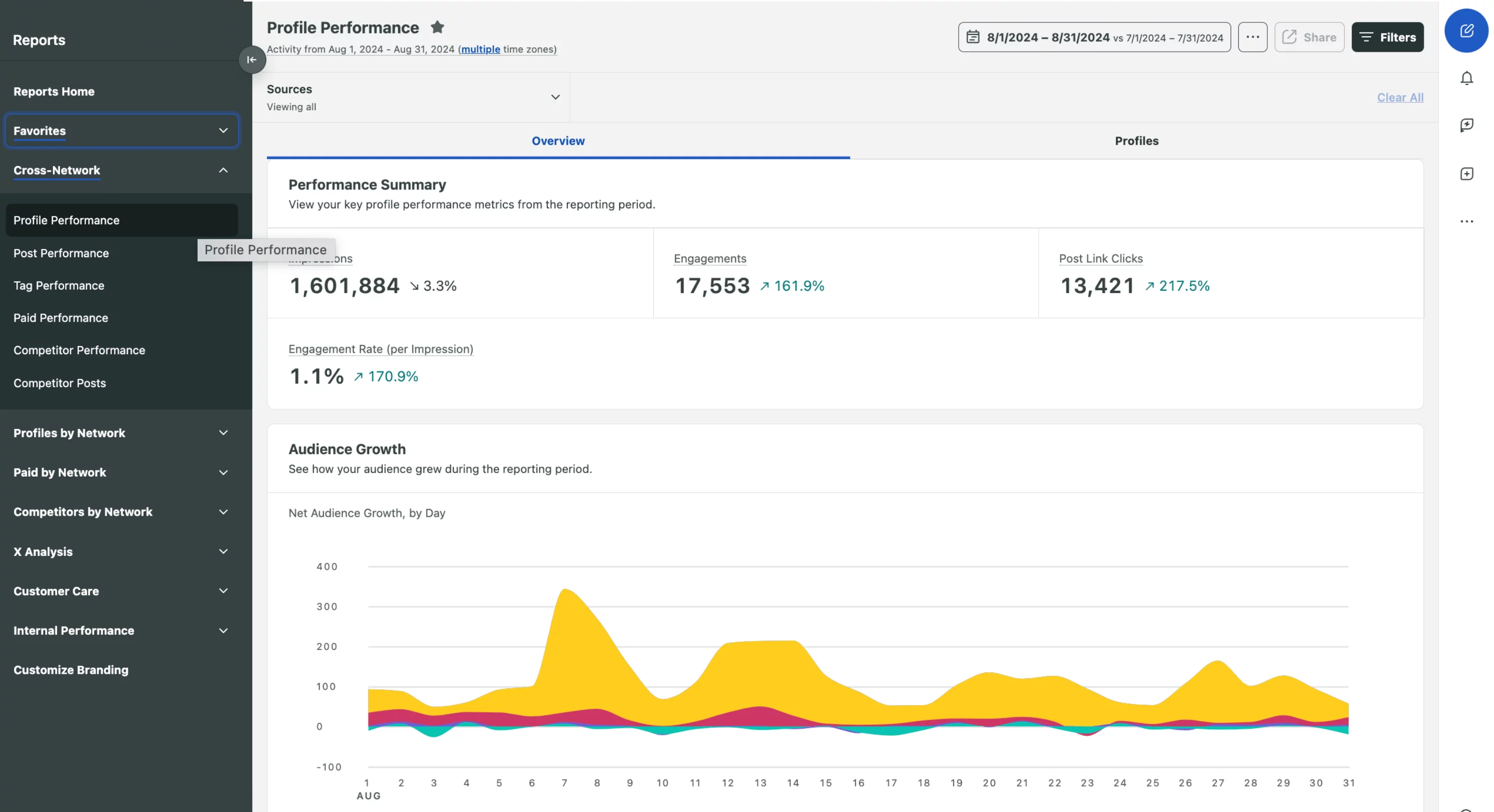Screen dimensions: 1494x812
Task: Select Profile Performance in sidebar
Action: 122,220
